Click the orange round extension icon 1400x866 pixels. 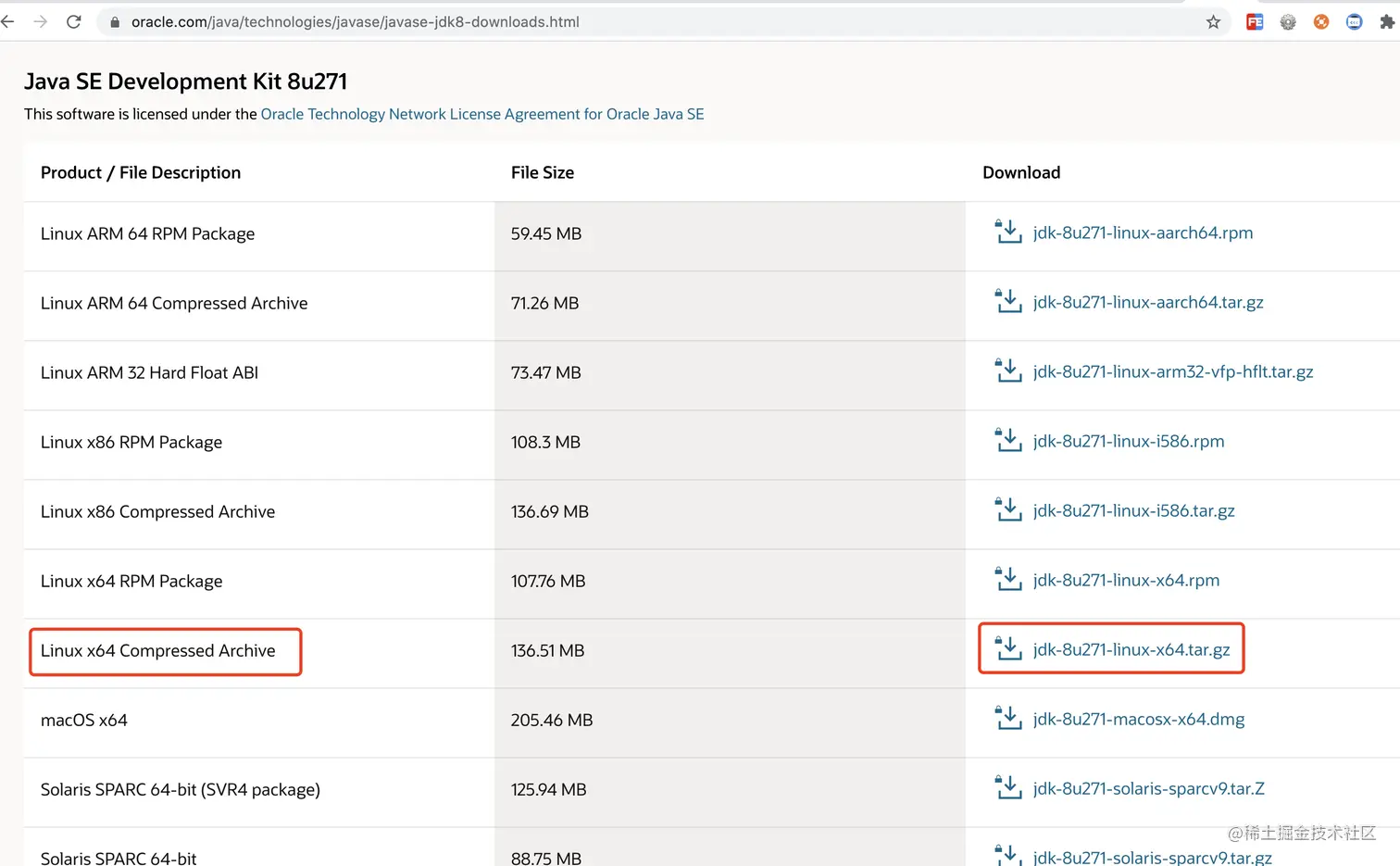click(x=1321, y=22)
